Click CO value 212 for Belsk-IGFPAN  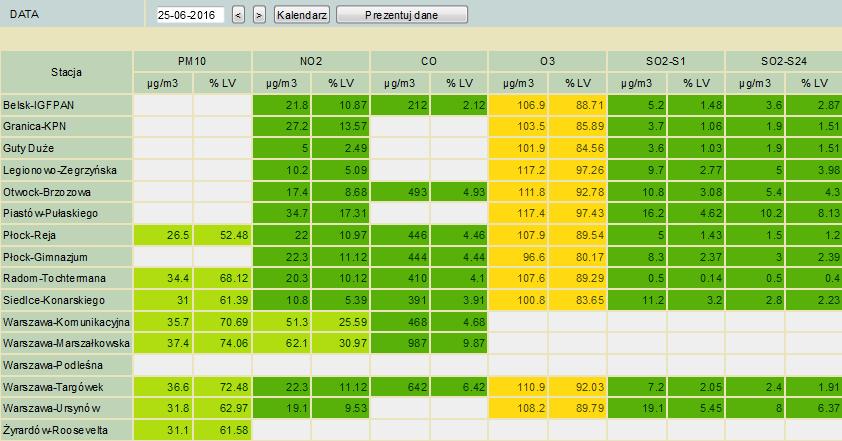(x=400, y=105)
